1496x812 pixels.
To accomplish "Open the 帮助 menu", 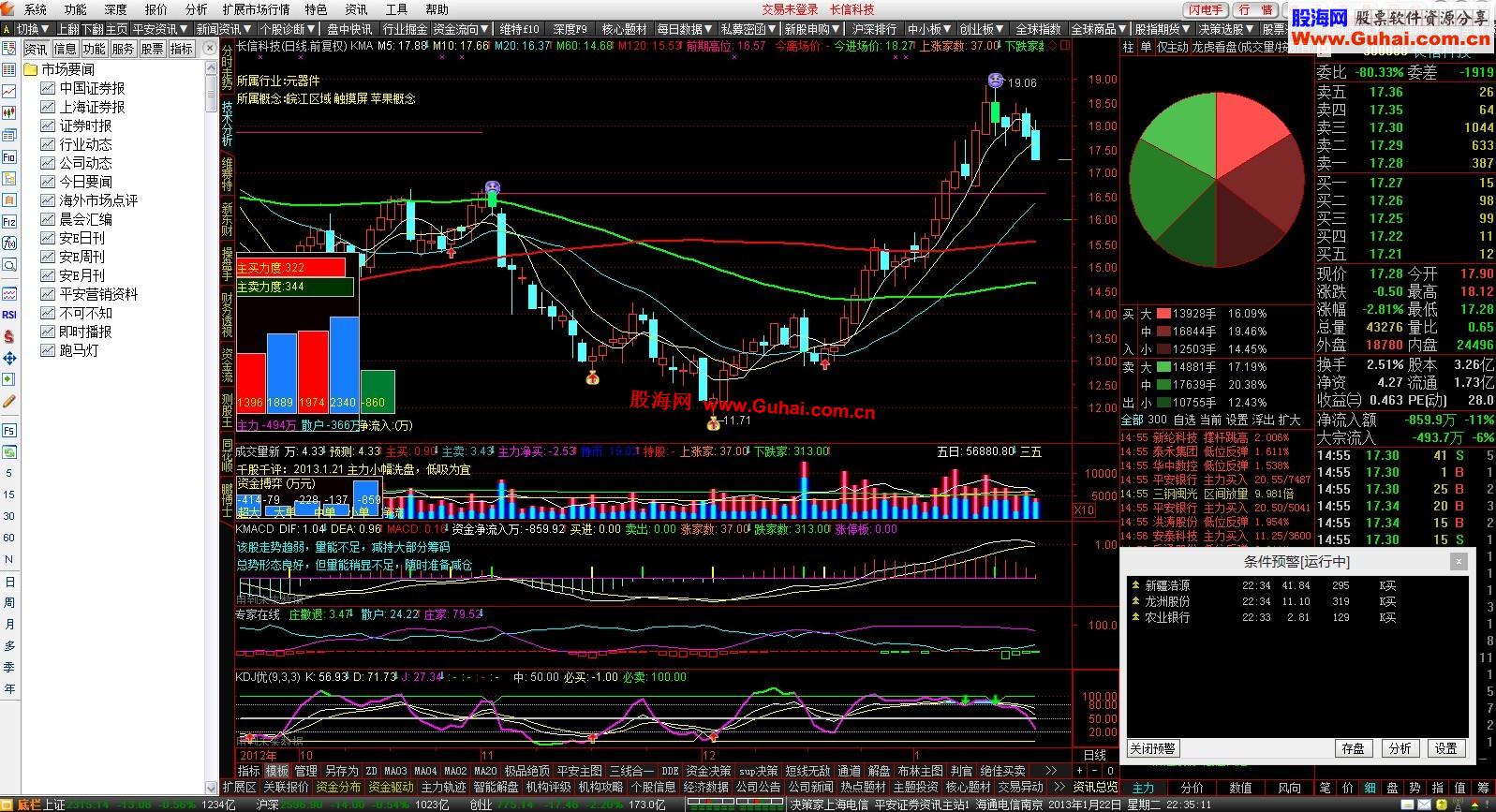I will [437, 9].
